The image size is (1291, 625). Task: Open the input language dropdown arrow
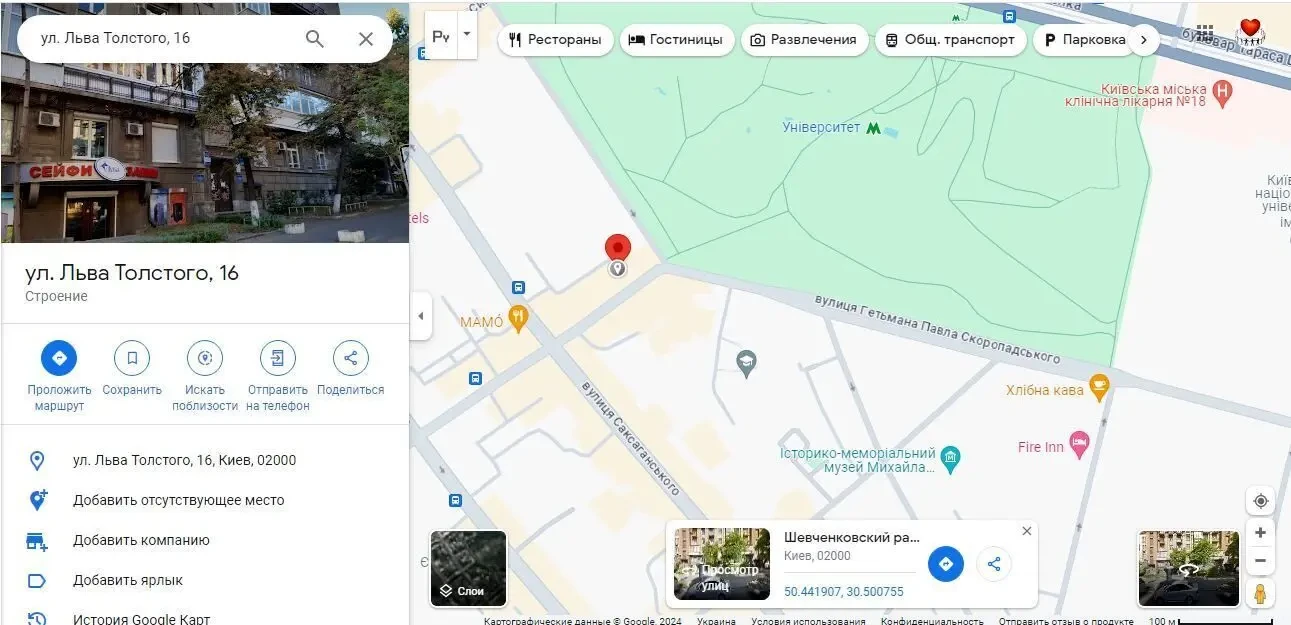click(x=467, y=35)
